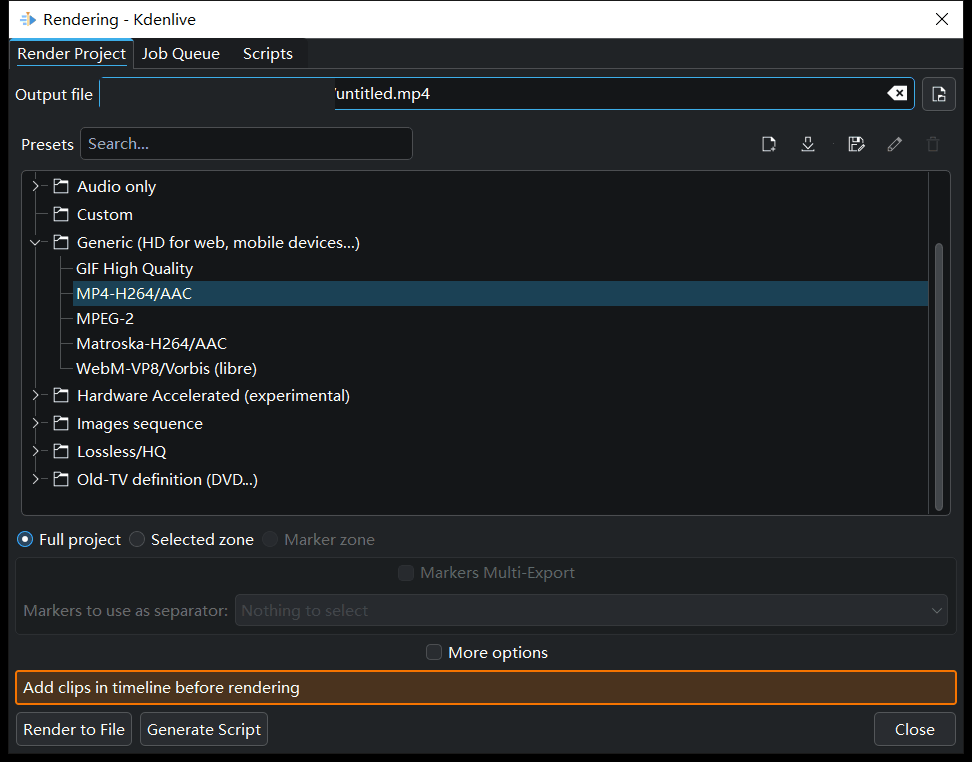Open the Markers to use as separator dropdown
This screenshot has height=762, width=972.
click(x=591, y=611)
